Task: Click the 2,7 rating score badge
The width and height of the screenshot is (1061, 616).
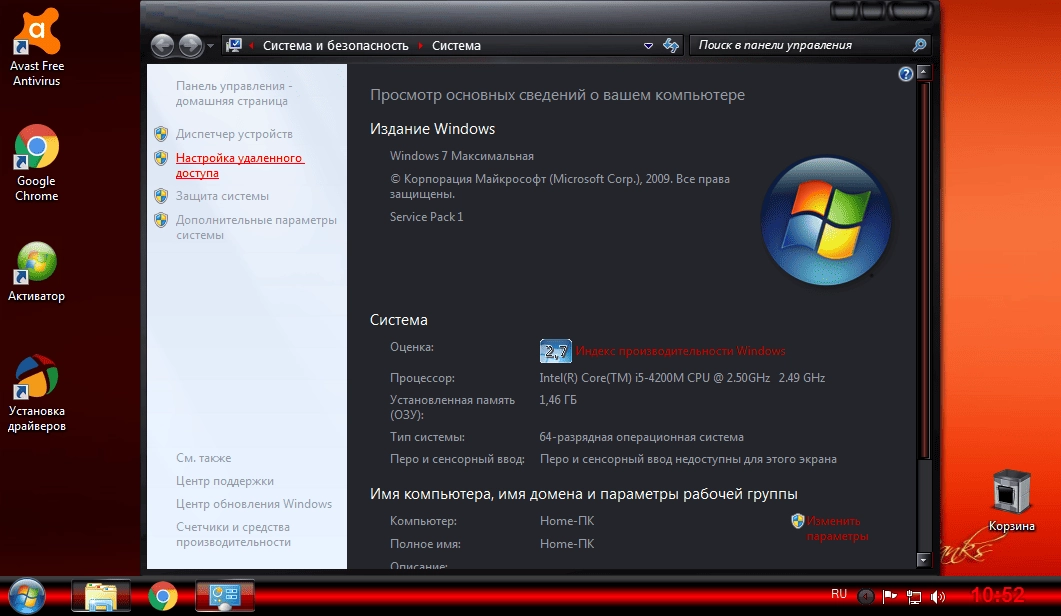Action: (556, 351)
